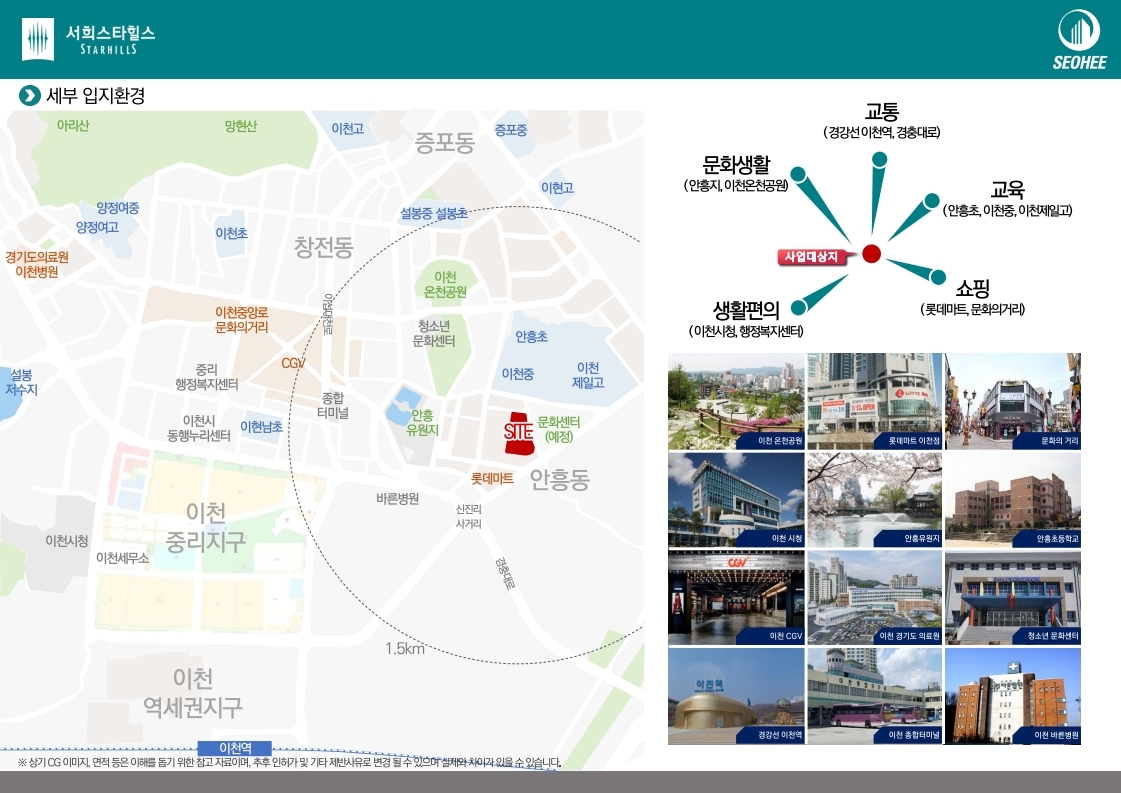Image resolution: width=1121 pixels, height=793 pixels.
Task: Click the 이천중 school label on map
Action: (518, 374)
